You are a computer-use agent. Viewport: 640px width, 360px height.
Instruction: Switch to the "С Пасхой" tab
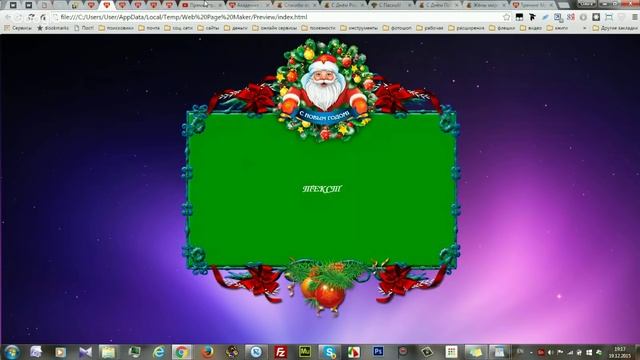[x=390, y=5]
